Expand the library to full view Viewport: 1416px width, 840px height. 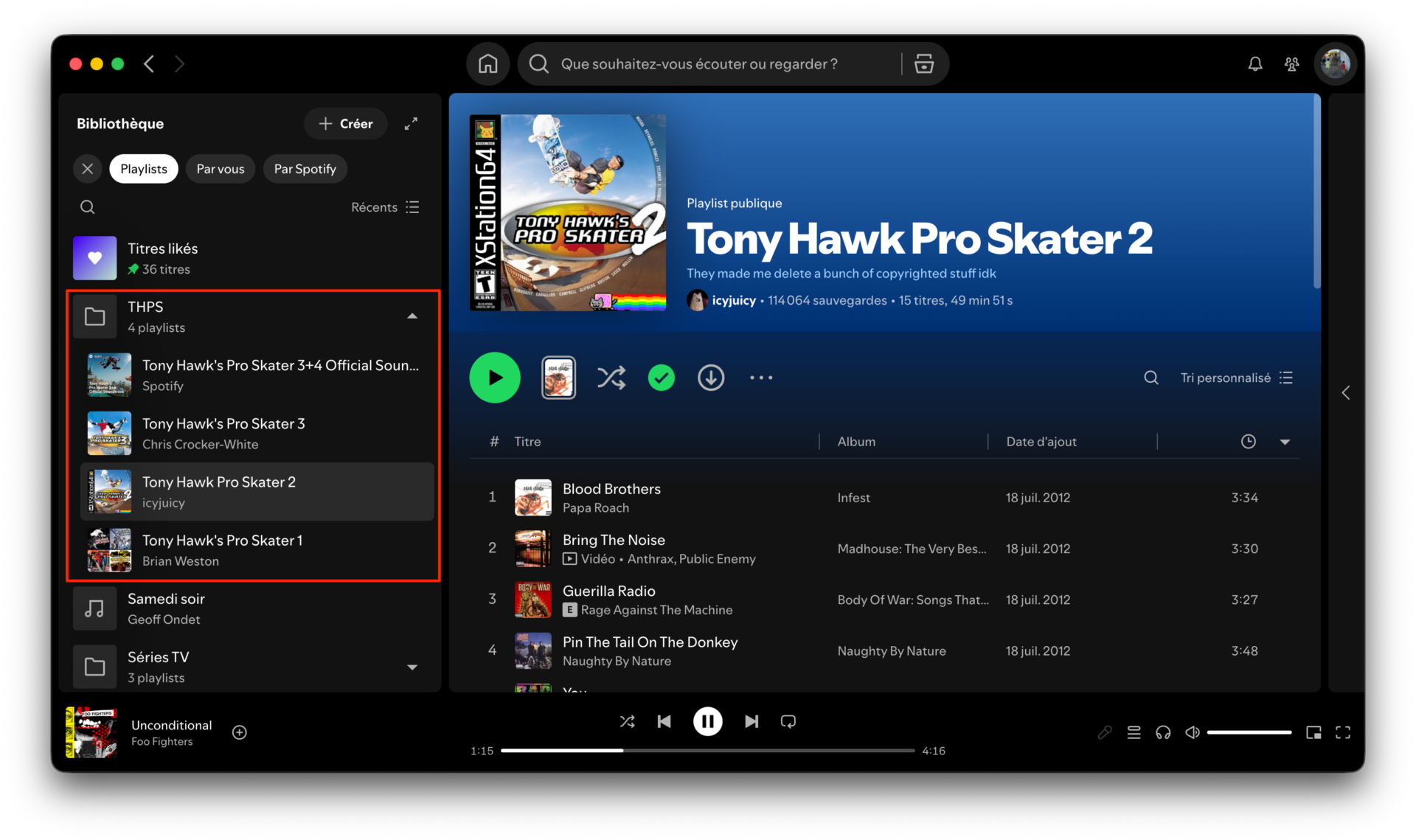coord(411,124)
